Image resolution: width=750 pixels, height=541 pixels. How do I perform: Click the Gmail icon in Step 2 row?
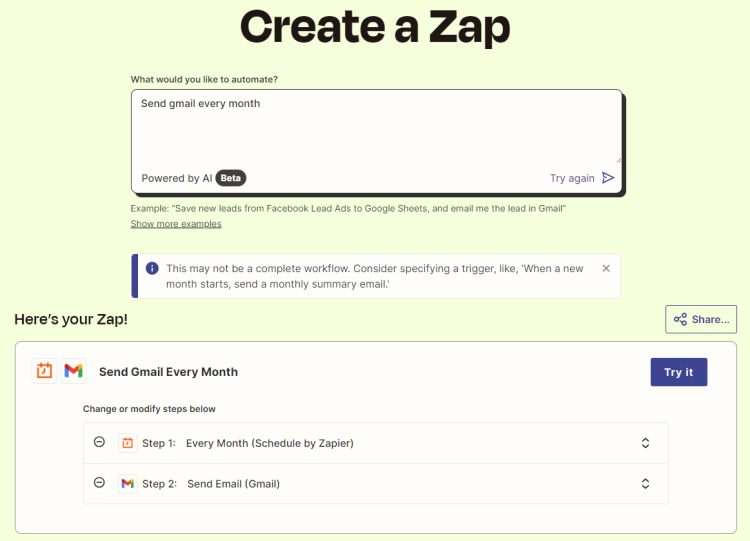click(127, 484)
